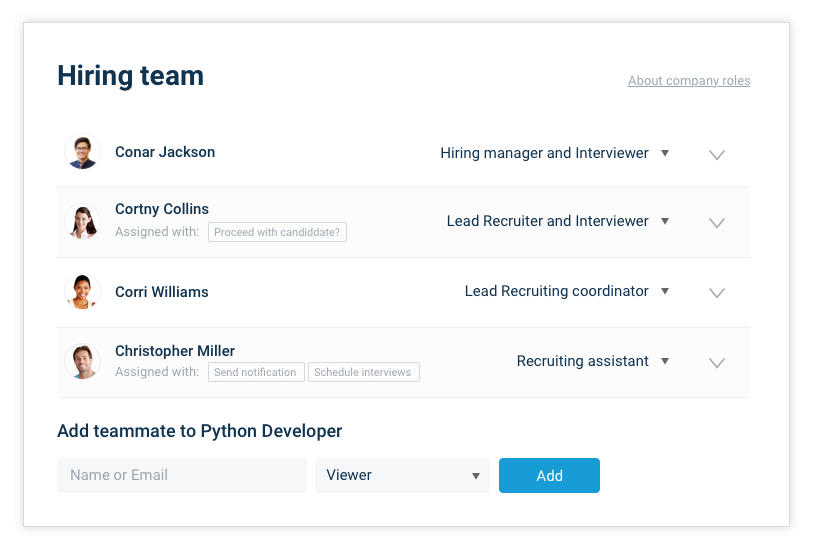Expand Christopher Miller's row with chevron
The image size is (817, 547).
717,363
